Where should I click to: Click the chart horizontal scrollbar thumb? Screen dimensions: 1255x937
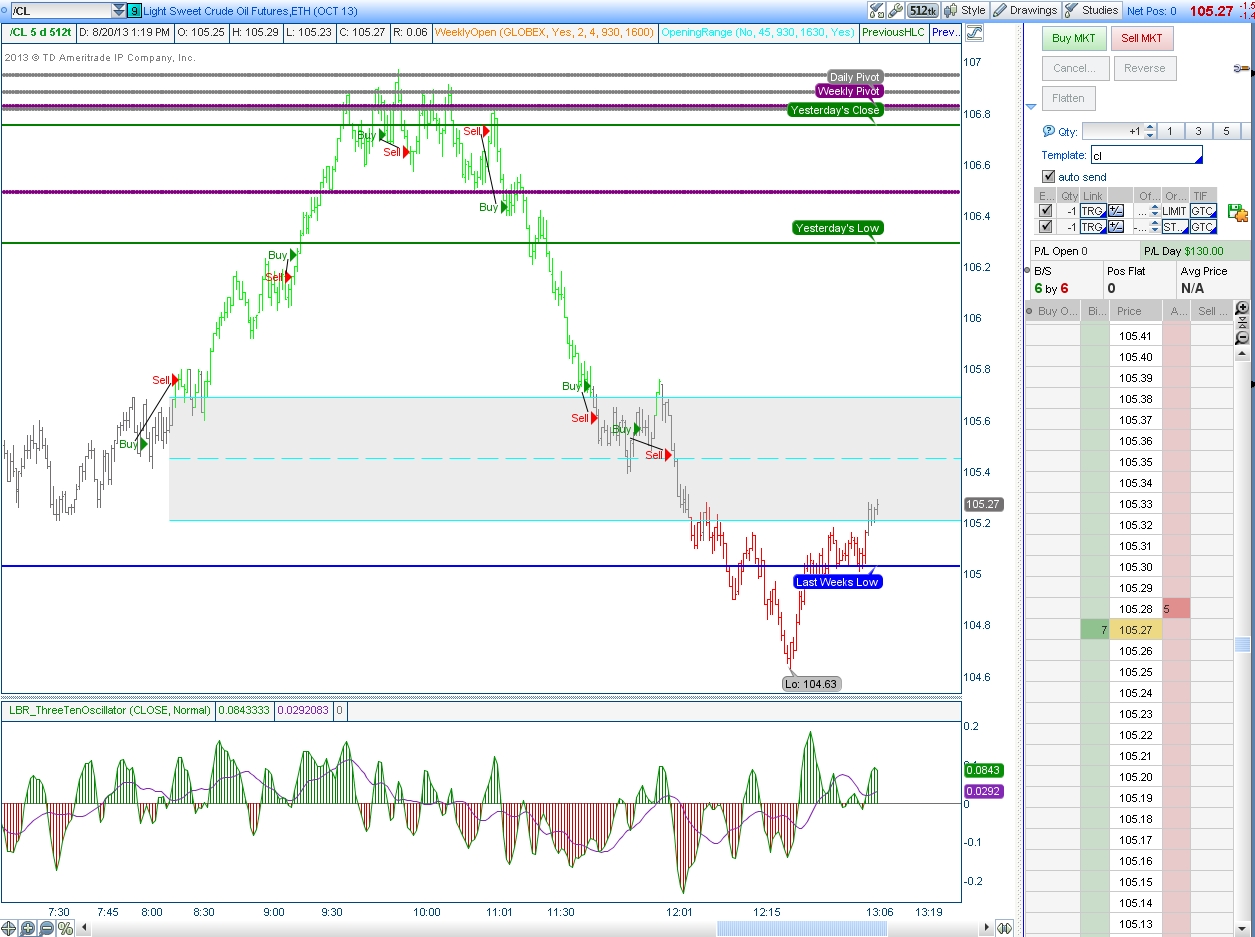[802, 928]
